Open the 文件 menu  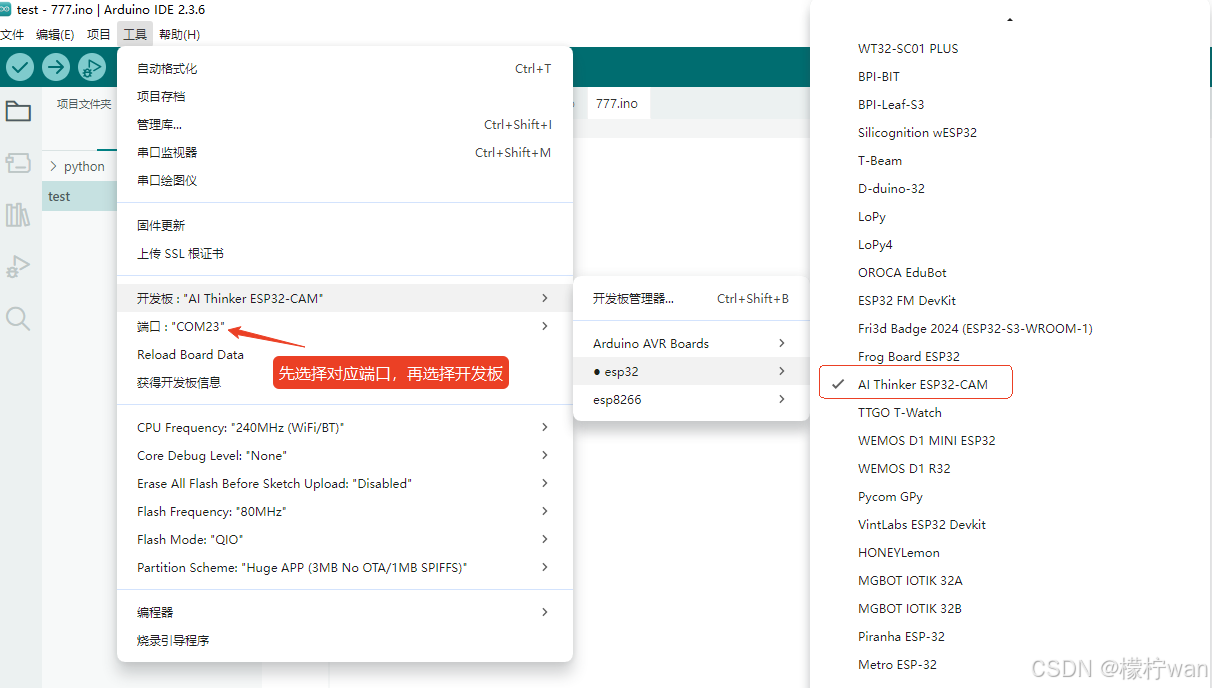pos(11,34)
